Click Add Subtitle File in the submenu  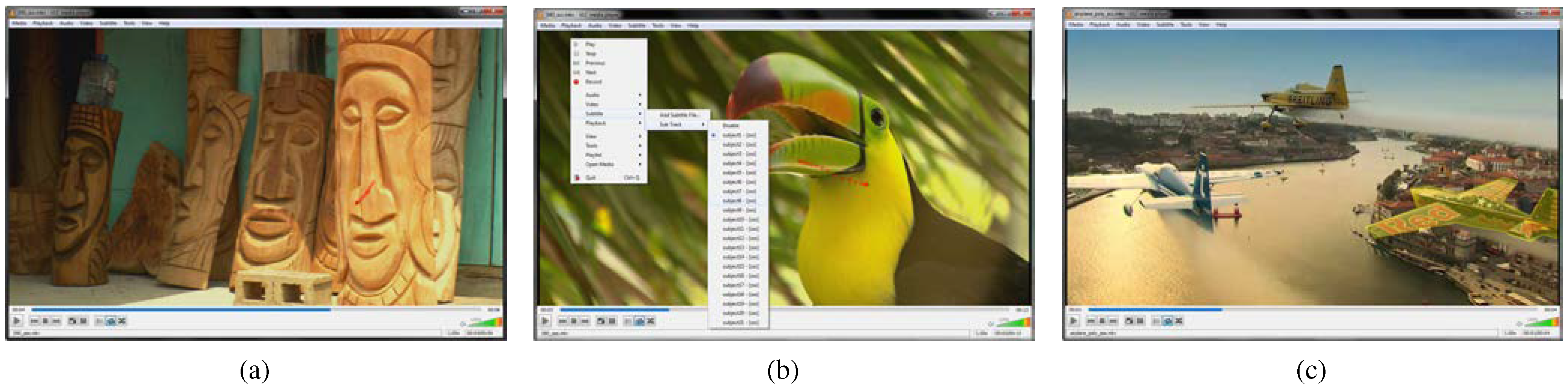678,114
